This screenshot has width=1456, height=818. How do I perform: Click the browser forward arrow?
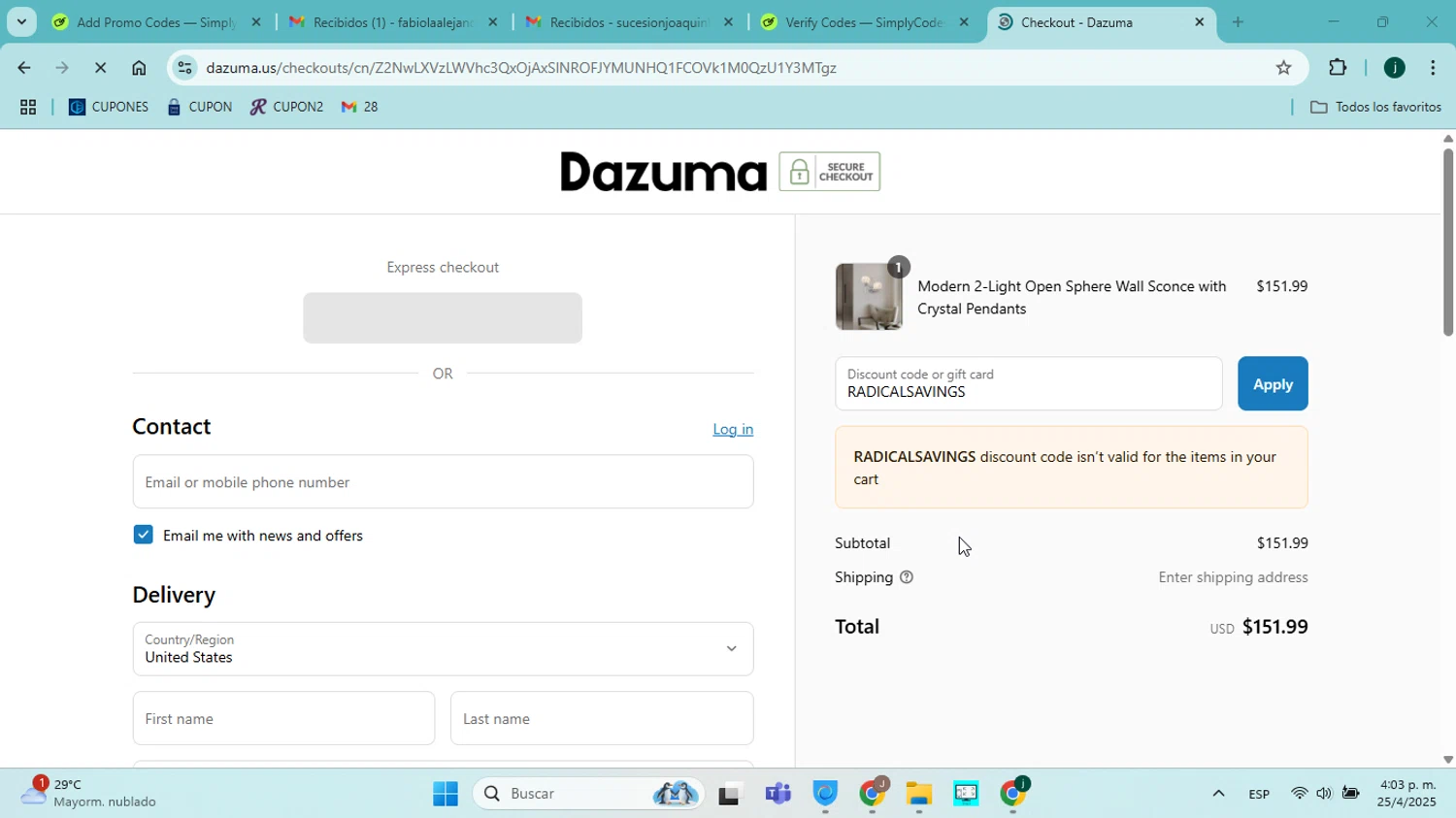click(x=62, y=68)
